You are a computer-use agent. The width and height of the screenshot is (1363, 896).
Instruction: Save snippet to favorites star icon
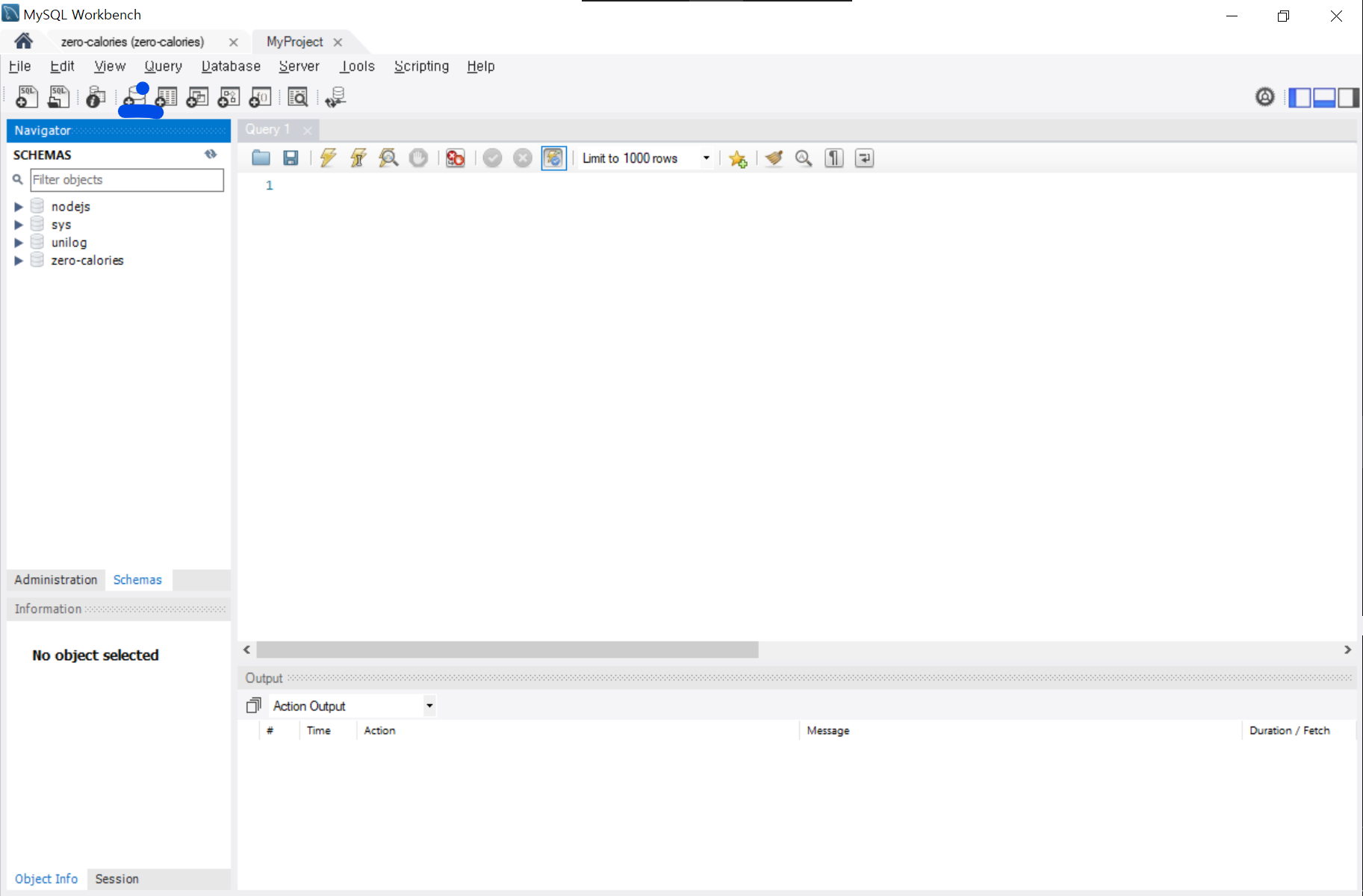pyautogui.click(x=738, y=158)
